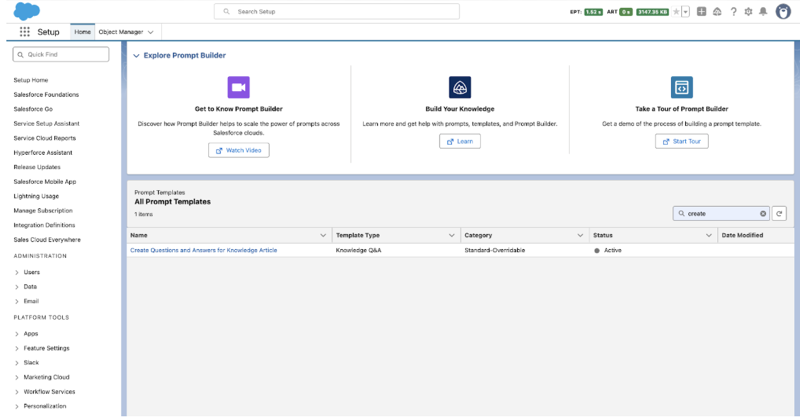Open the Object Manager tab dropdown chevron
Image resolution: width=800 pixels, height=418 pixels.
pos(151,32)
